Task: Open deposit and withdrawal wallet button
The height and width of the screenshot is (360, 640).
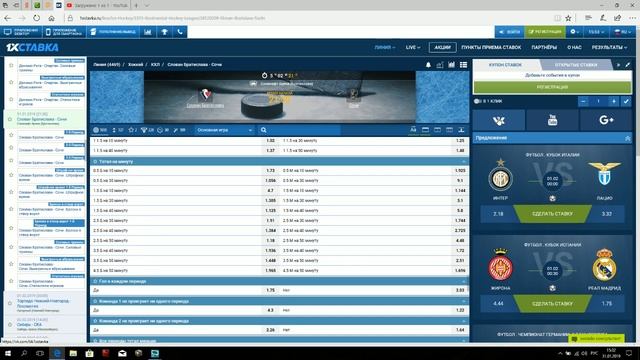Action: click(x=113, y=32)
